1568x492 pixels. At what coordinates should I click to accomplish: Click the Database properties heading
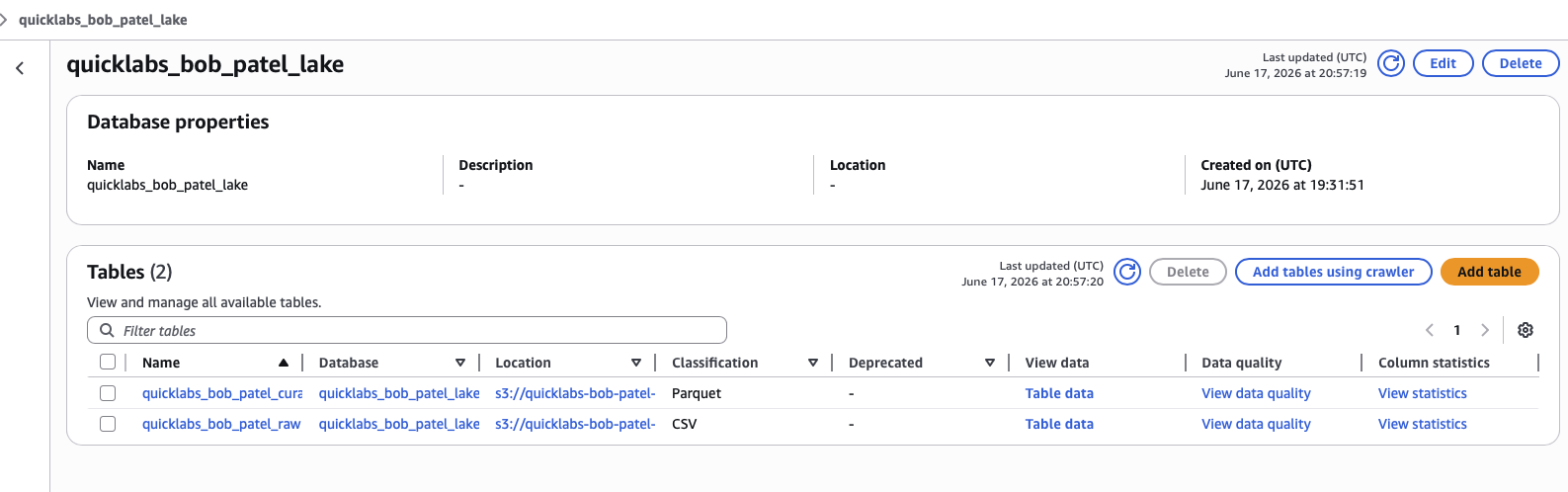click(178, 122)
